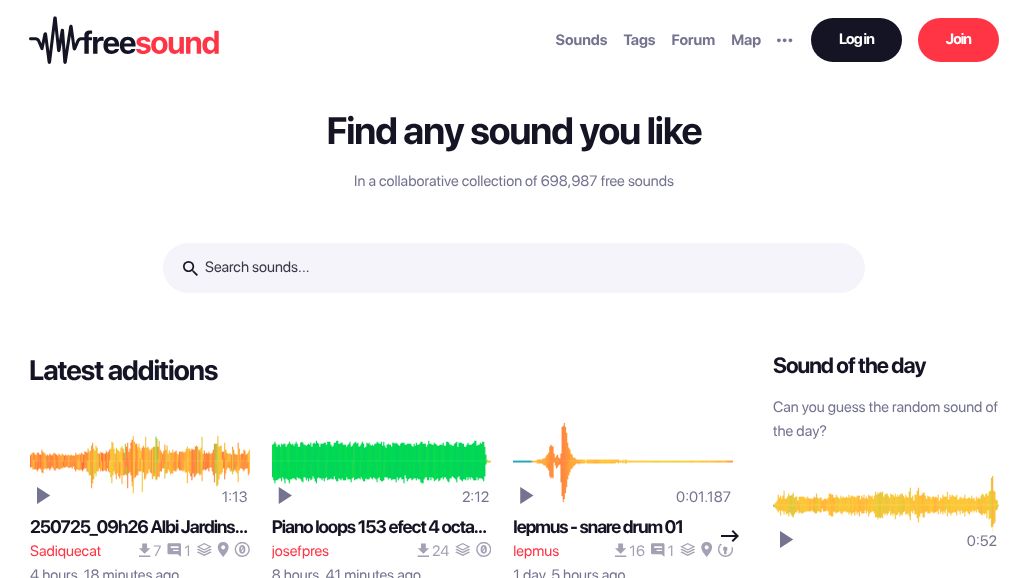Play the Albi Jardins sound
1028x578 pixels.
[43, 495]
